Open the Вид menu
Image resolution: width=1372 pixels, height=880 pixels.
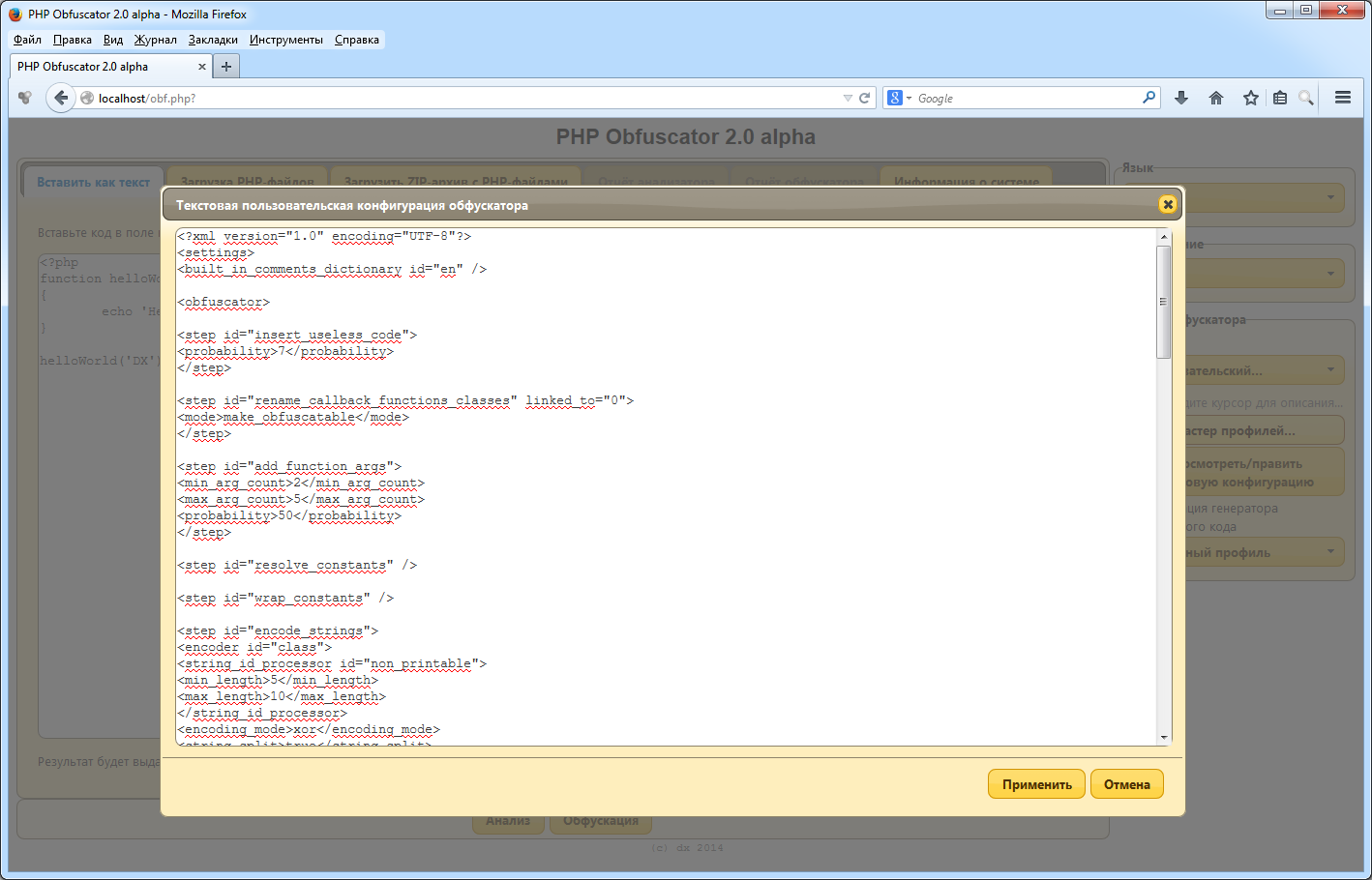point(113,40)
